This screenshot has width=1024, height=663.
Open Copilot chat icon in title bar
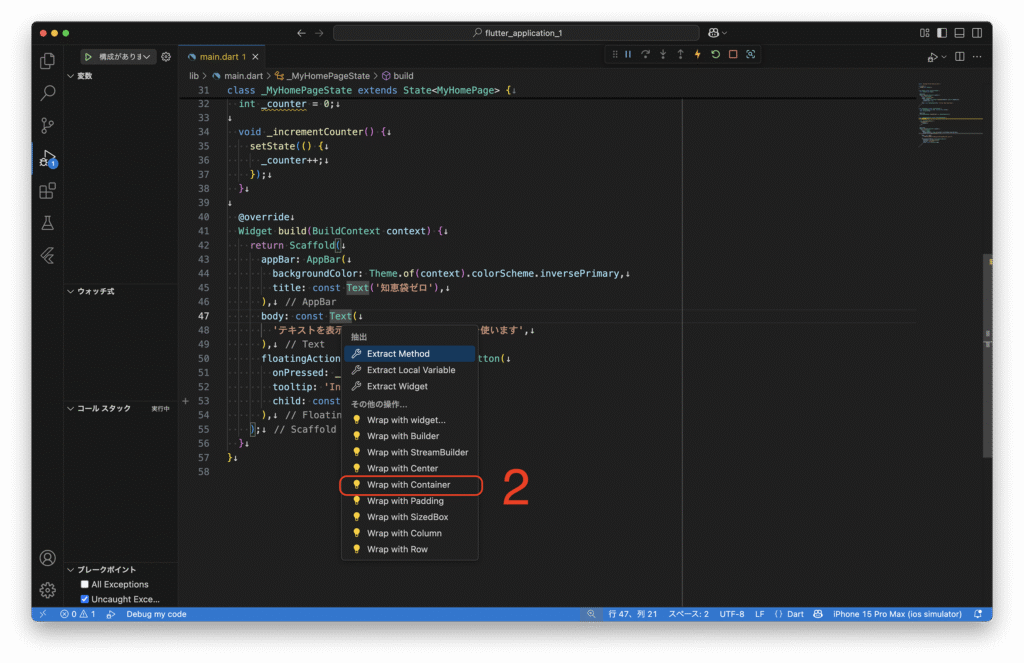point(713,33)
